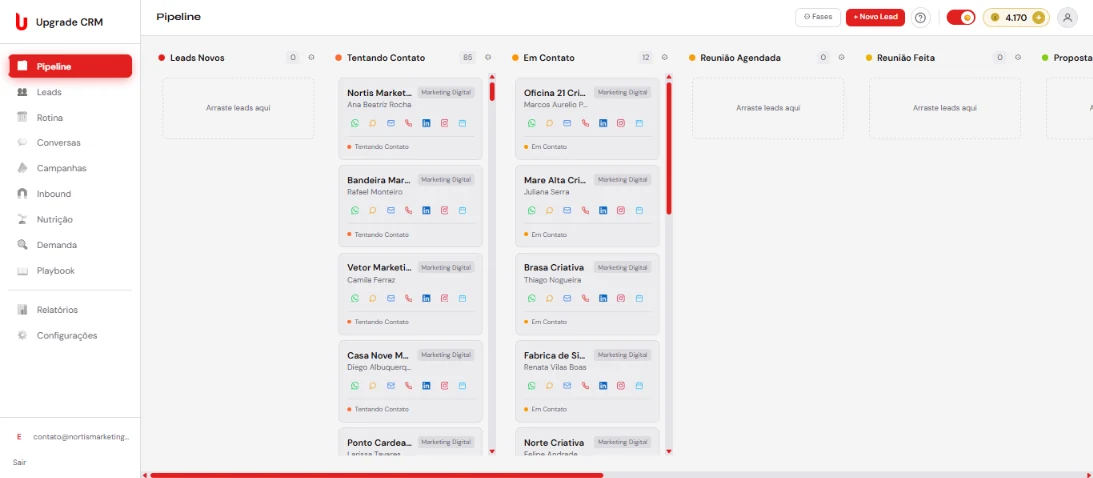Open the contato@nortismarketing account entry
1093x478 pixels.
click(70, 437)
